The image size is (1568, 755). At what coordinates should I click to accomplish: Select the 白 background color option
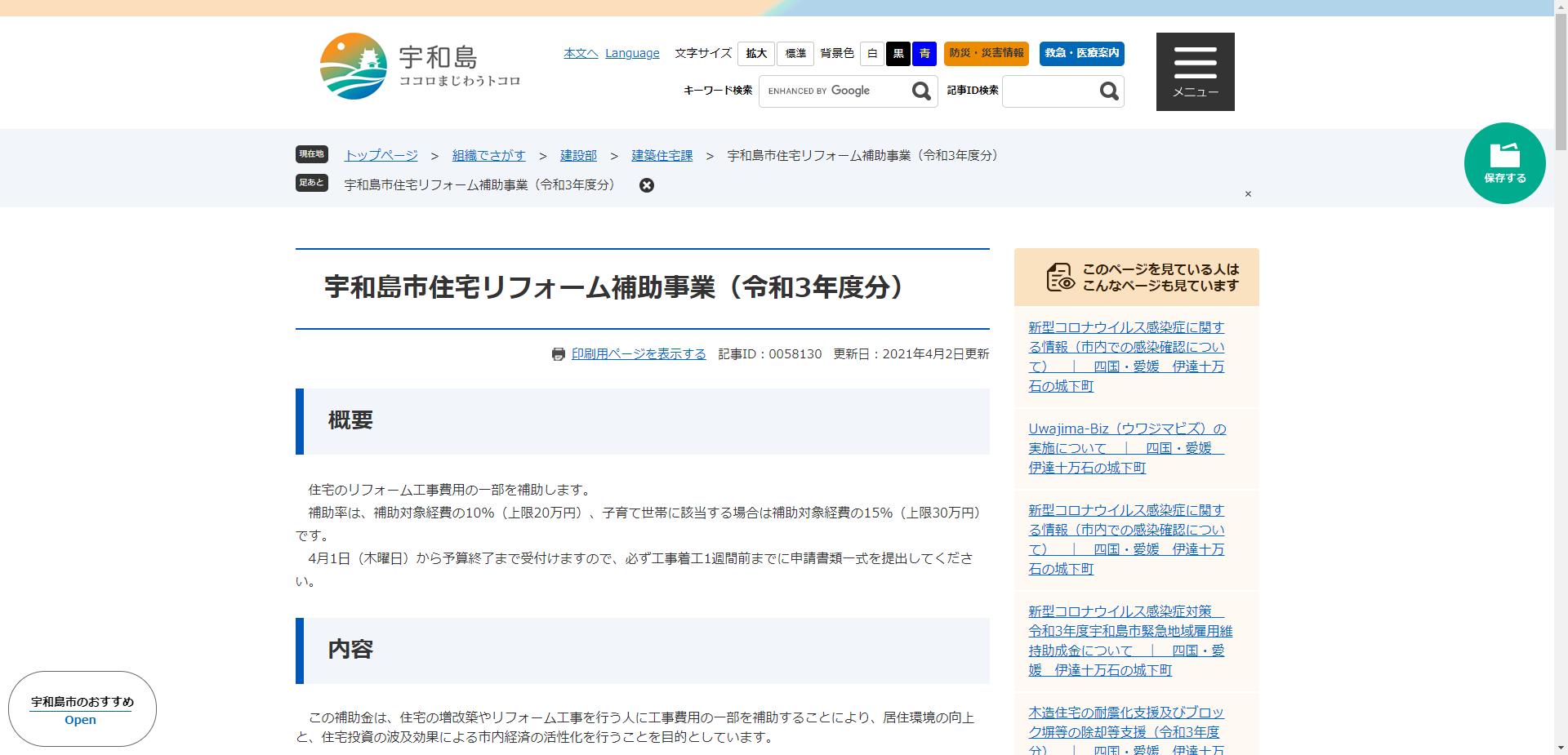[x=872, y=54]
